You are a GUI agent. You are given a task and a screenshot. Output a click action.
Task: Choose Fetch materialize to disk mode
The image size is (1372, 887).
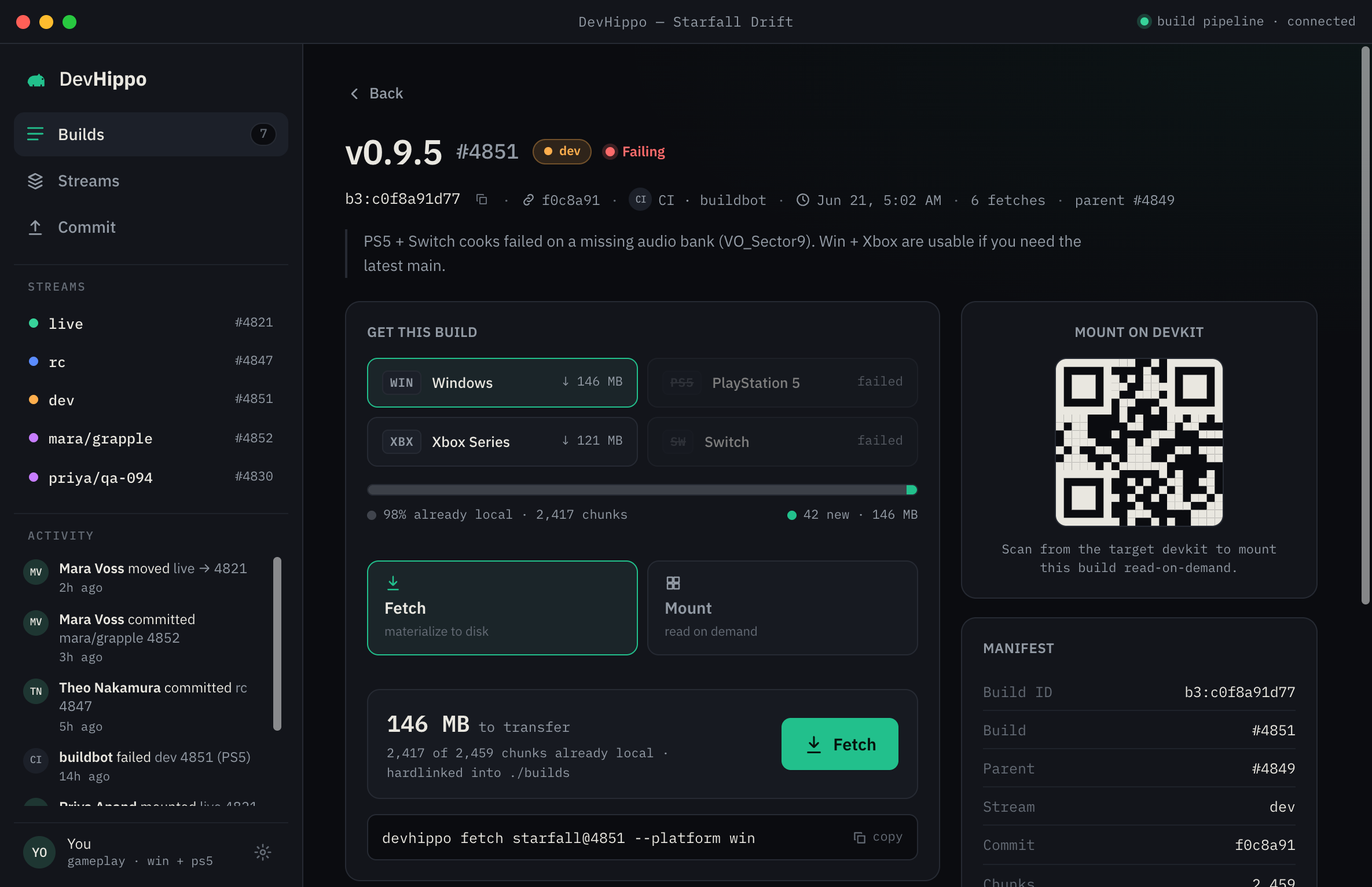[x=502, y=608]
